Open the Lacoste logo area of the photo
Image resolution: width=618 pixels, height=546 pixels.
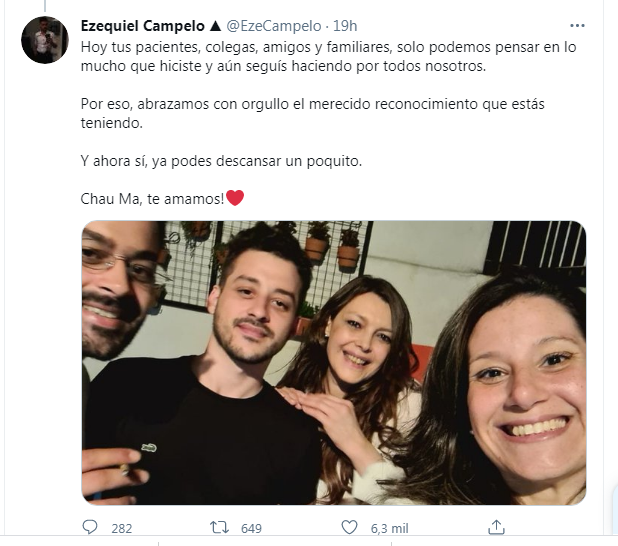coord(149,447)
